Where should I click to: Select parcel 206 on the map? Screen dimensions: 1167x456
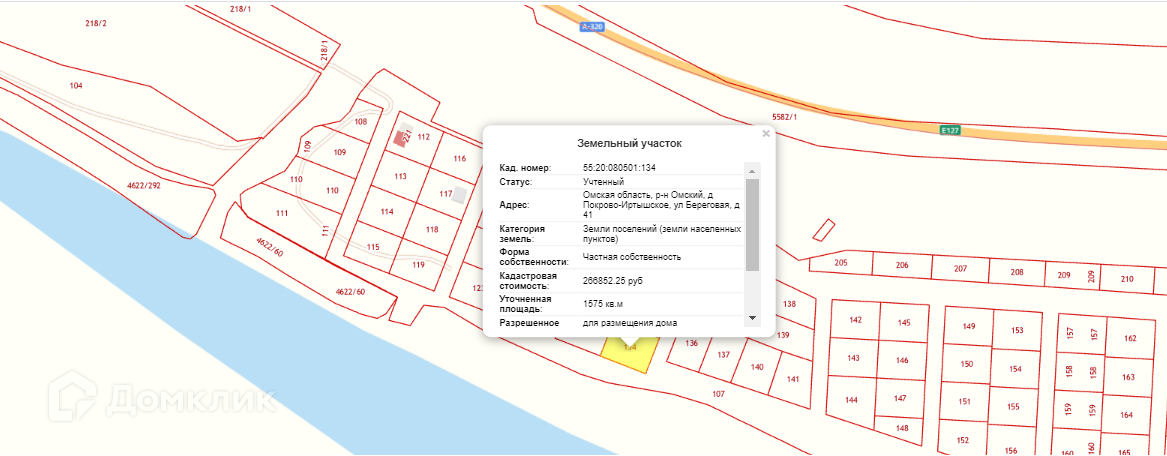tap(901, 265)
